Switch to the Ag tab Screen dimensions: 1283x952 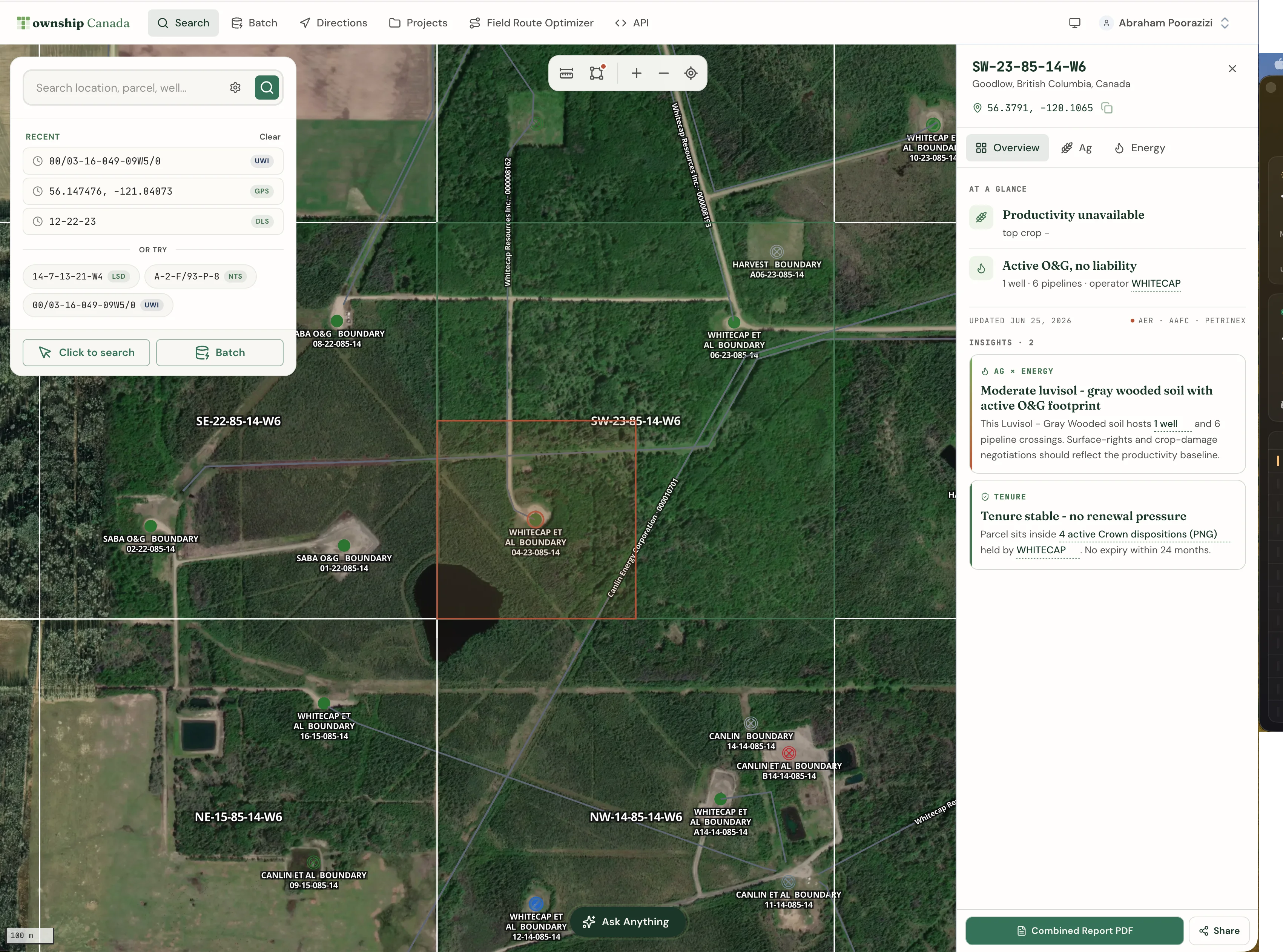(1077, 148)
